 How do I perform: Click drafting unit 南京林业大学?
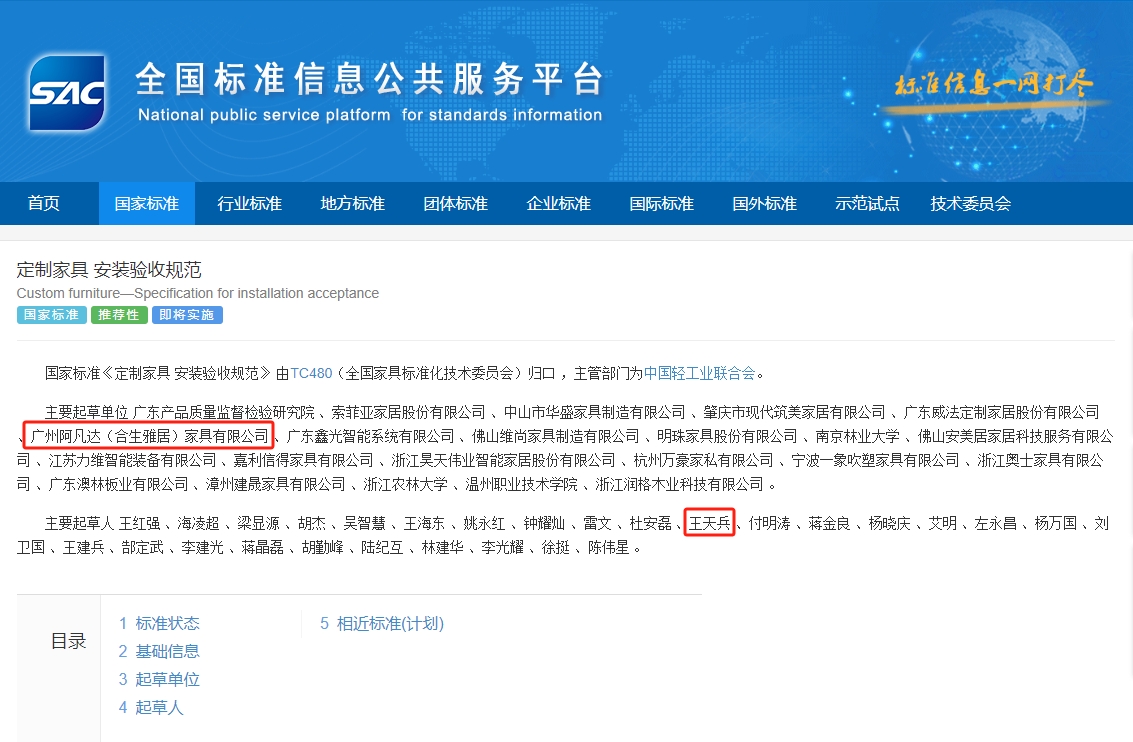(858, 436)
